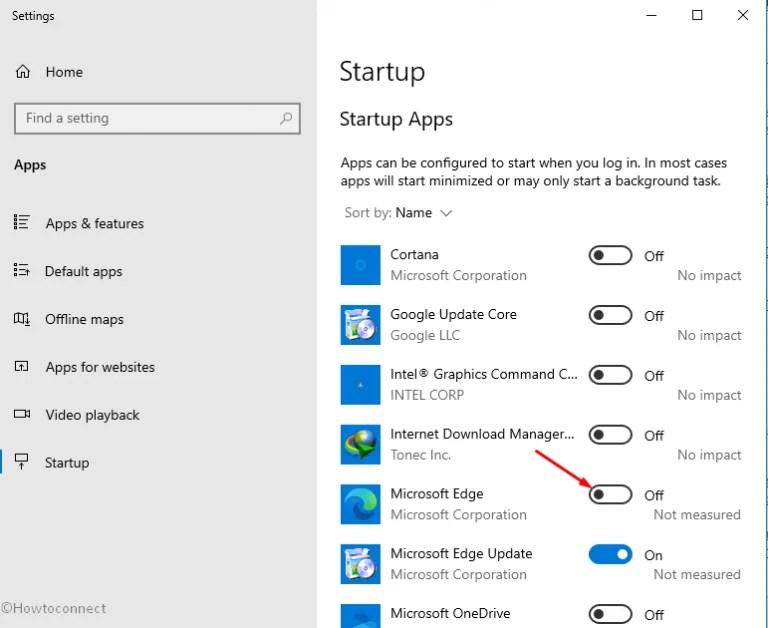
Task: Click the Startup sidebar icon
Action: 22,461
